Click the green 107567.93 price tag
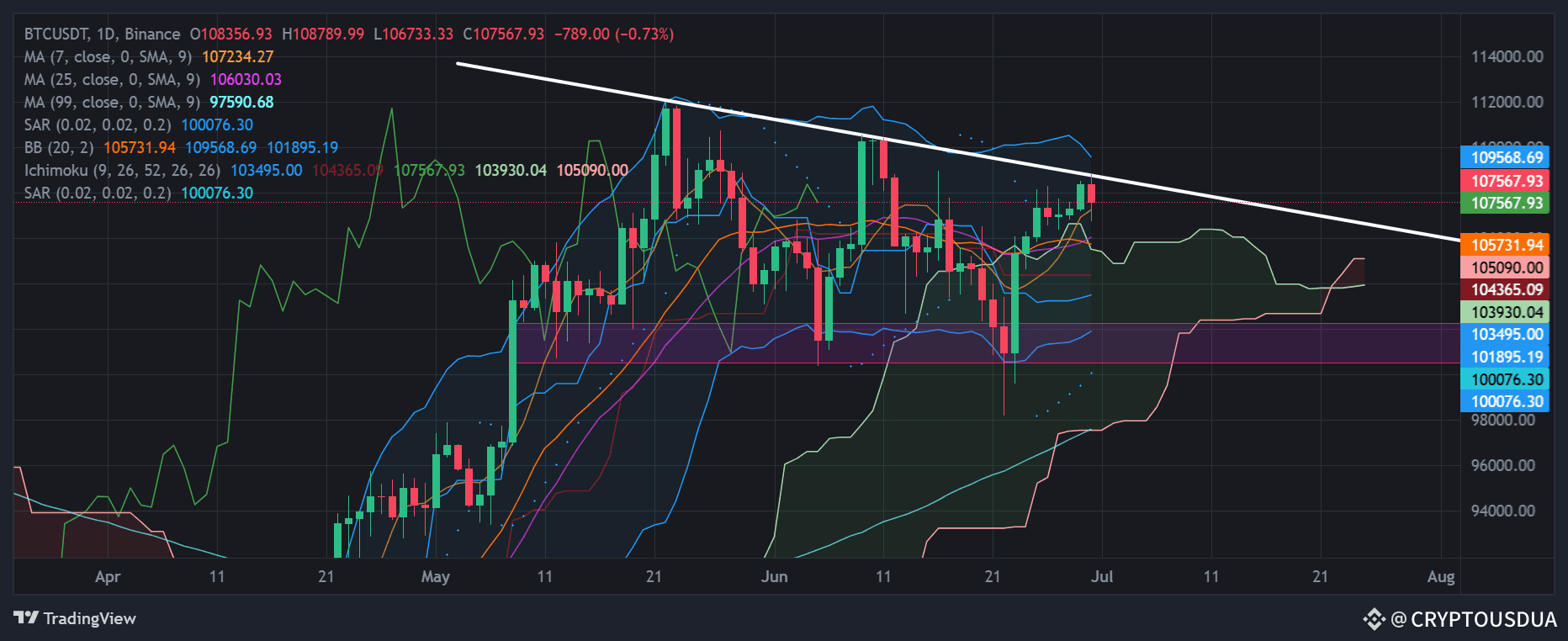Viewport: 1568px width, 641px height. tap(1507, 203)
